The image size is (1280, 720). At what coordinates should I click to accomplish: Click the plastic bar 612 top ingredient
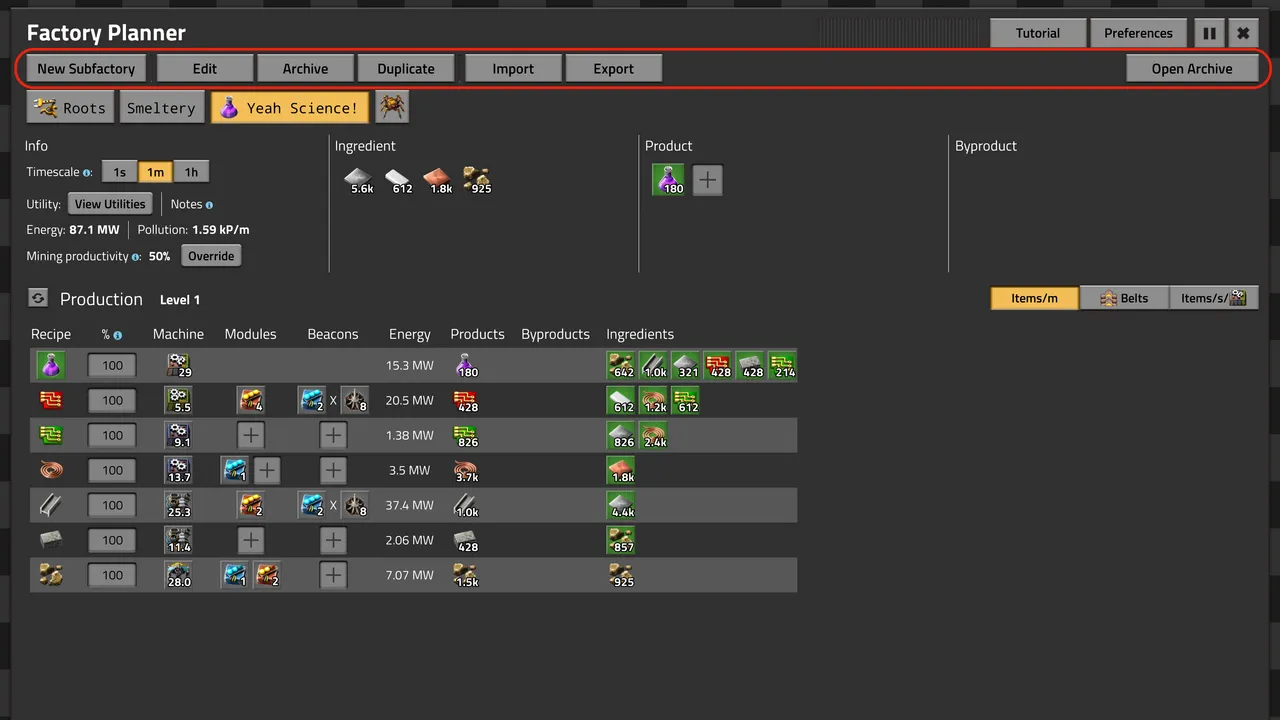pos(399,180)
